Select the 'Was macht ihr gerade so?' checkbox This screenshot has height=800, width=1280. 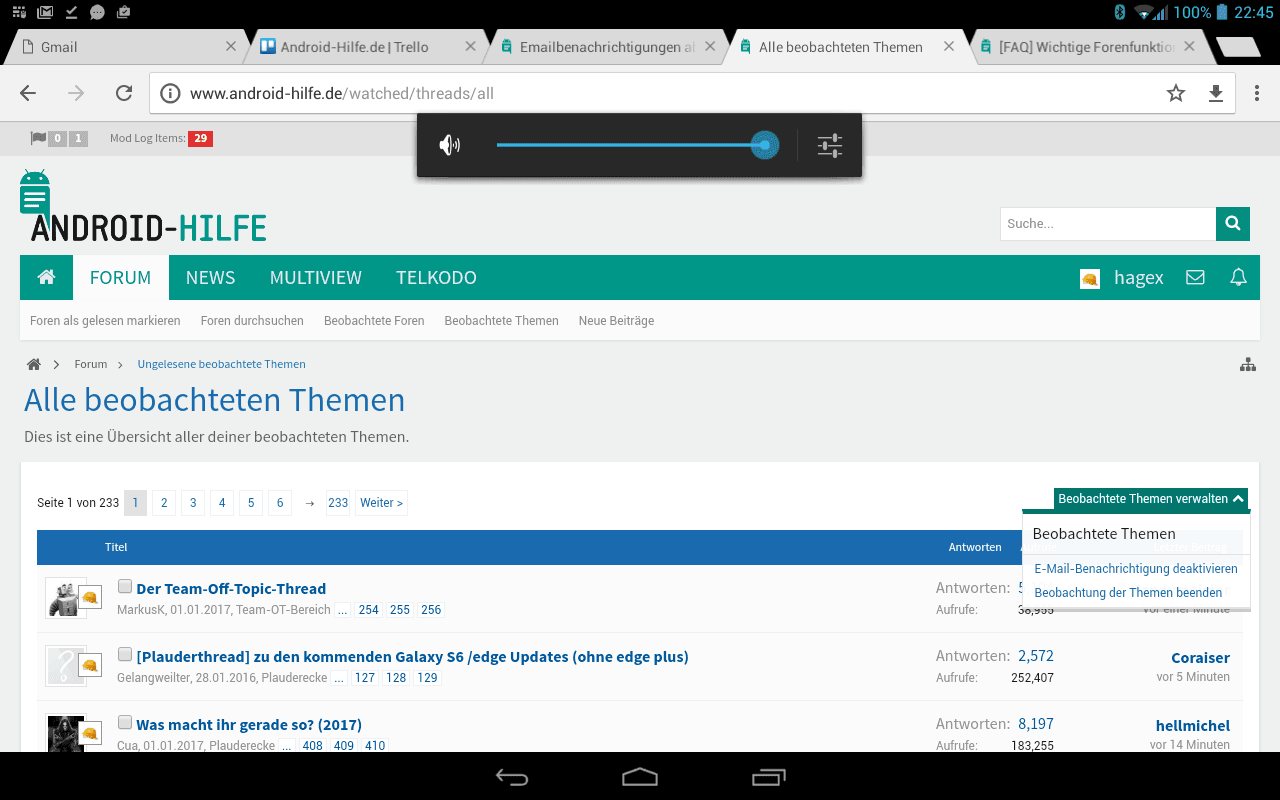tap(125, 723)
